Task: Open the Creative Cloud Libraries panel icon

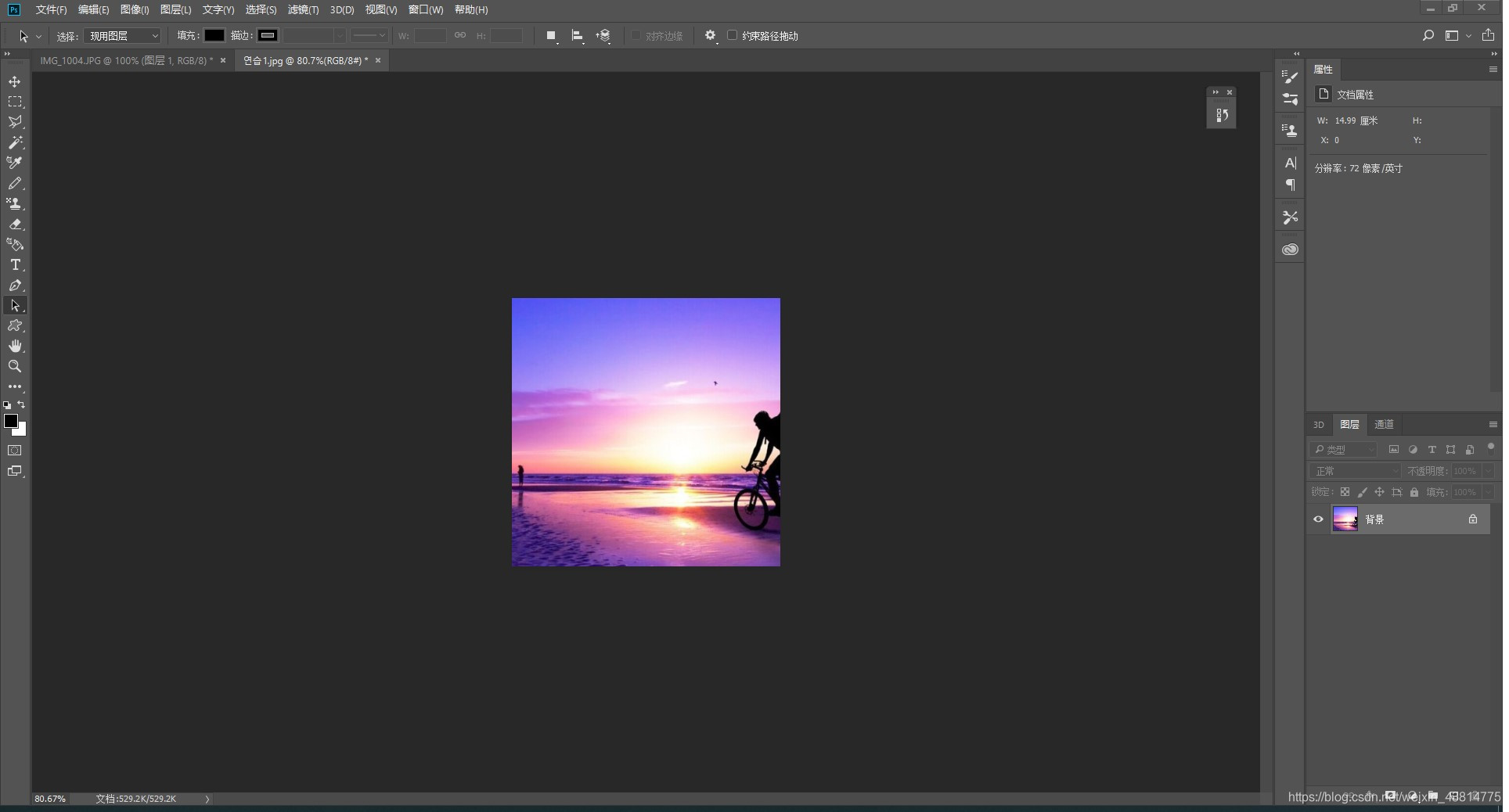Action: (x=1291, y=250)
